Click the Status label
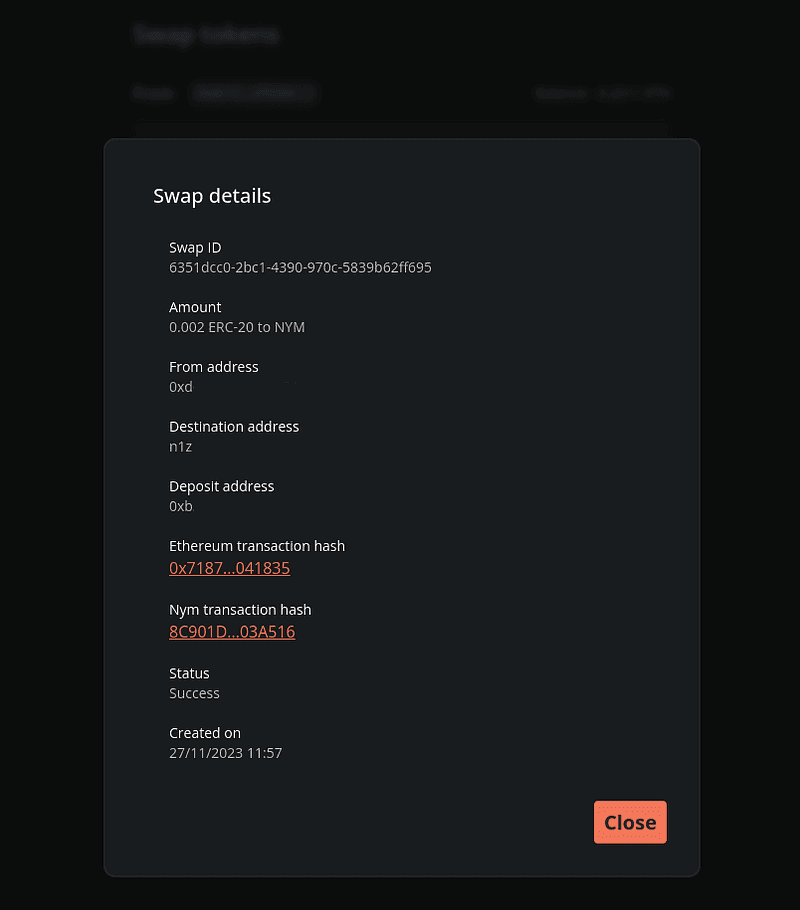The height and width of the screenshot is (910, 800). (189, 673)
